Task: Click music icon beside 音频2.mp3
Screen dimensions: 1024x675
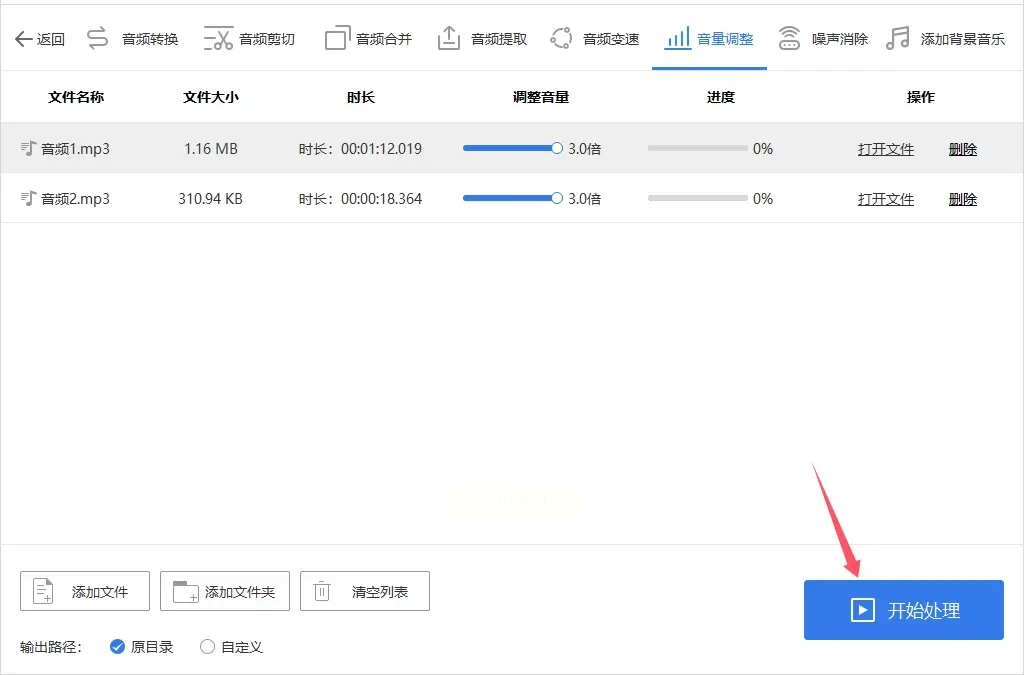Action: 28,198
